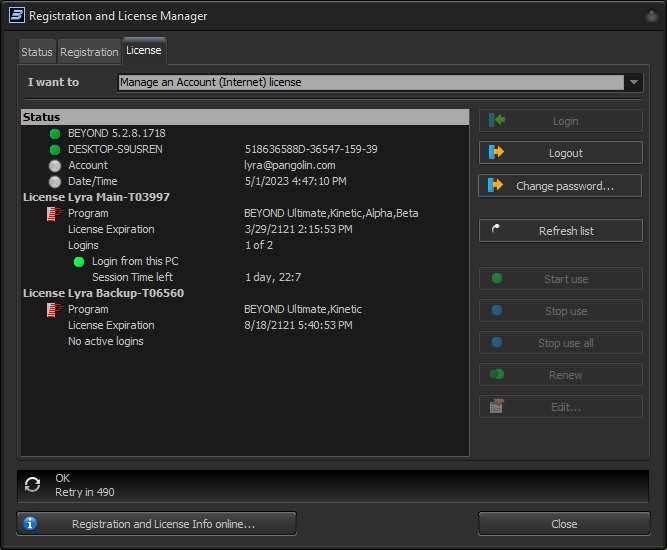The image size is (667, 550).
Task: Open Registration and License Info online
Action: (x=157, y=523)
